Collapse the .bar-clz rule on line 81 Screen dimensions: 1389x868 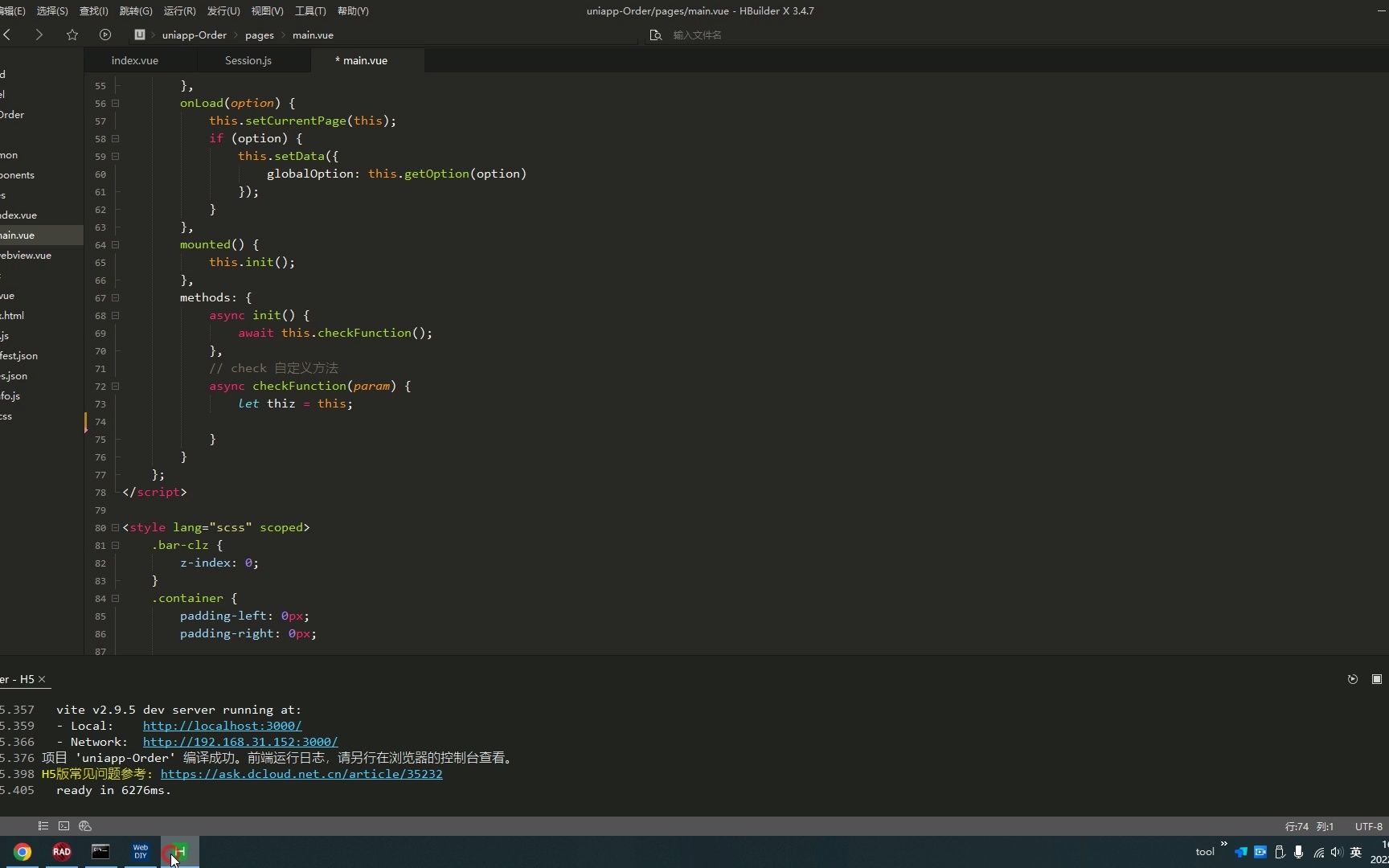tap(115, 545)
